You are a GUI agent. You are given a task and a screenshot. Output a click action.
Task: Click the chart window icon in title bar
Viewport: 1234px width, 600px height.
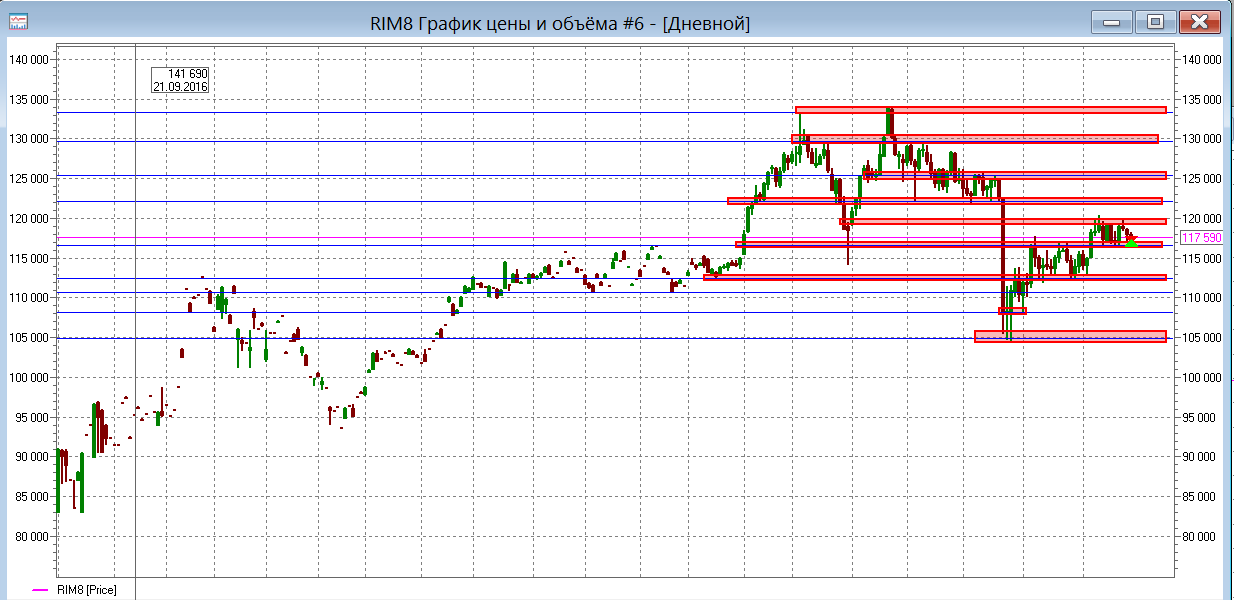[x=18, y=21]
